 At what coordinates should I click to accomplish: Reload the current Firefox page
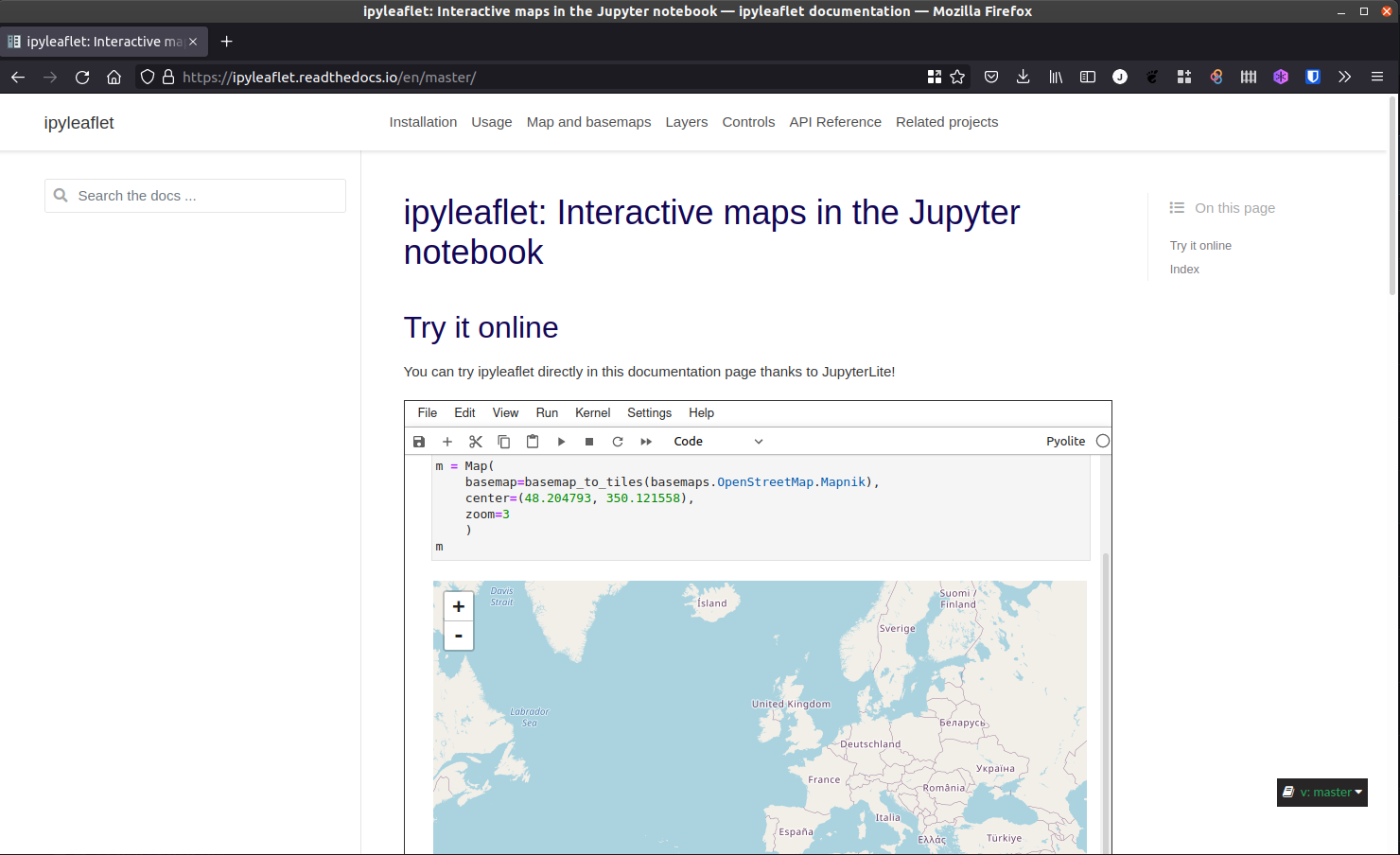[82, 78]
